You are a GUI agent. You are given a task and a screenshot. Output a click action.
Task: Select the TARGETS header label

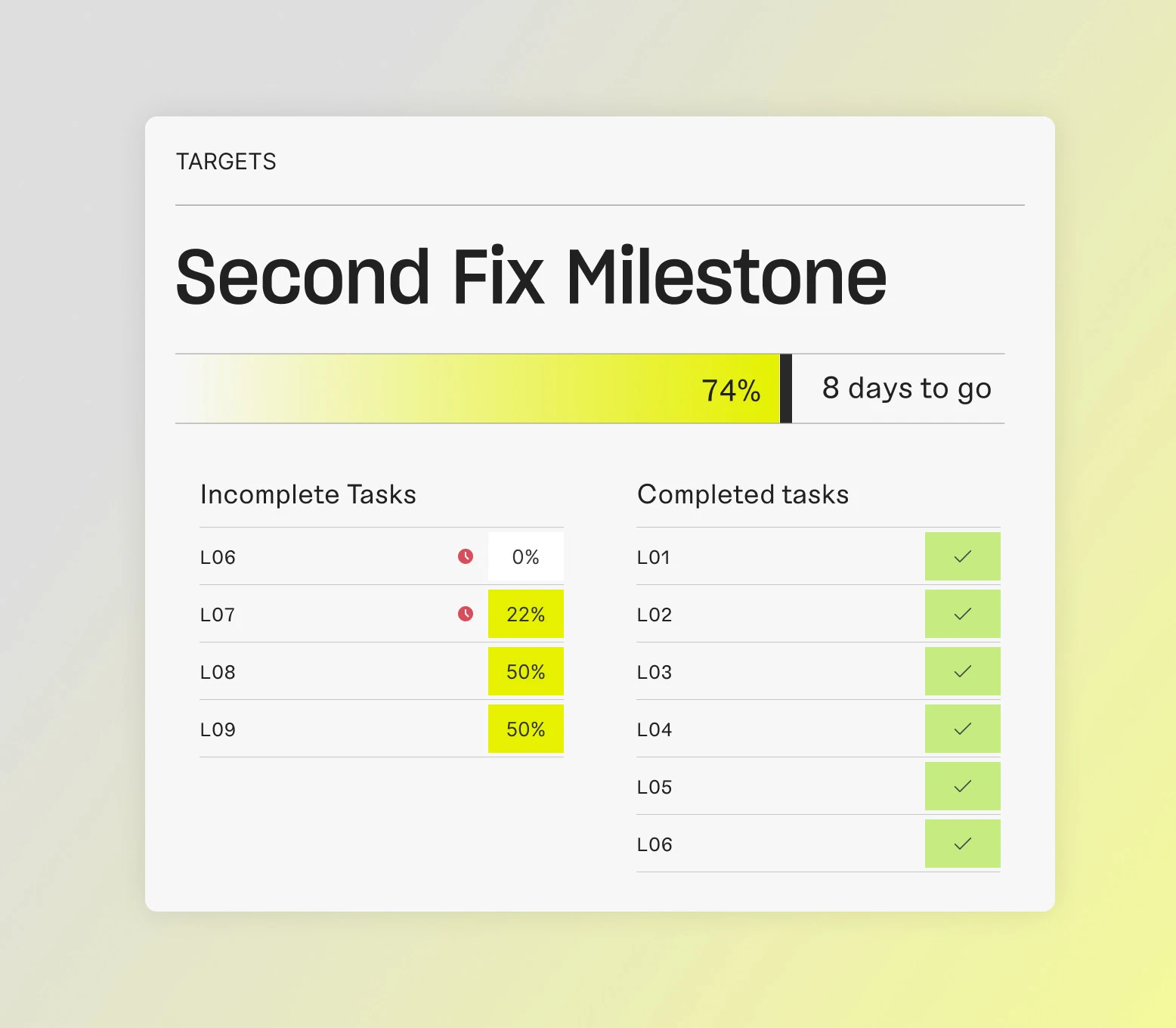tap(226, 162)
